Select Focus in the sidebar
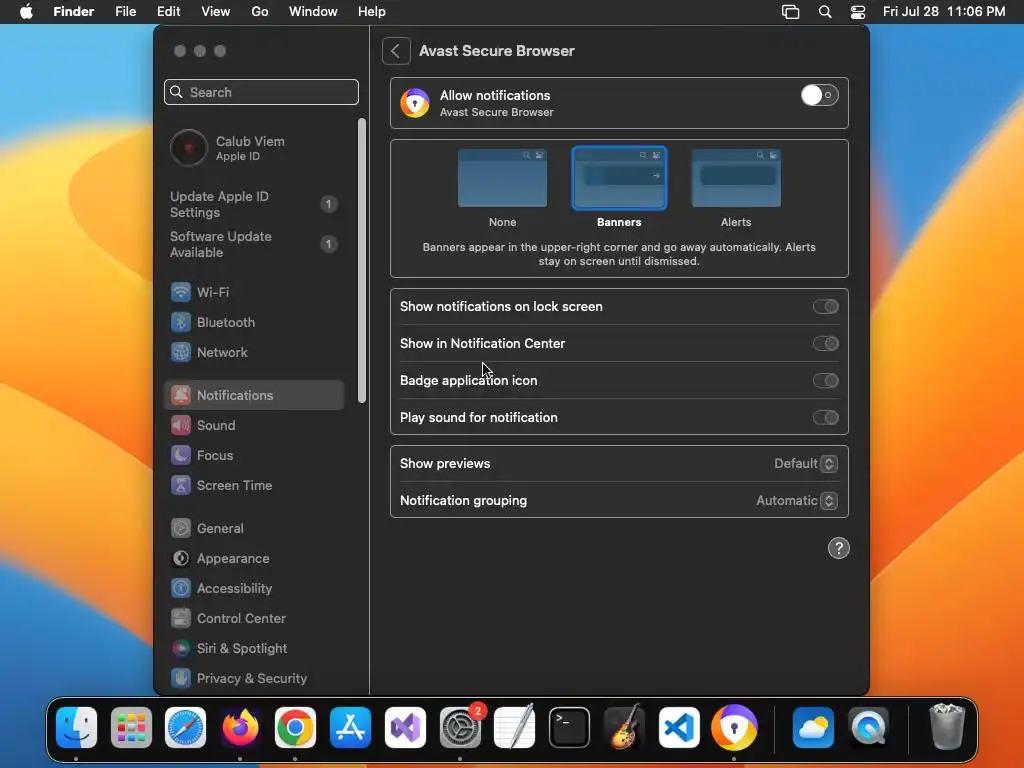 (253, 455)
